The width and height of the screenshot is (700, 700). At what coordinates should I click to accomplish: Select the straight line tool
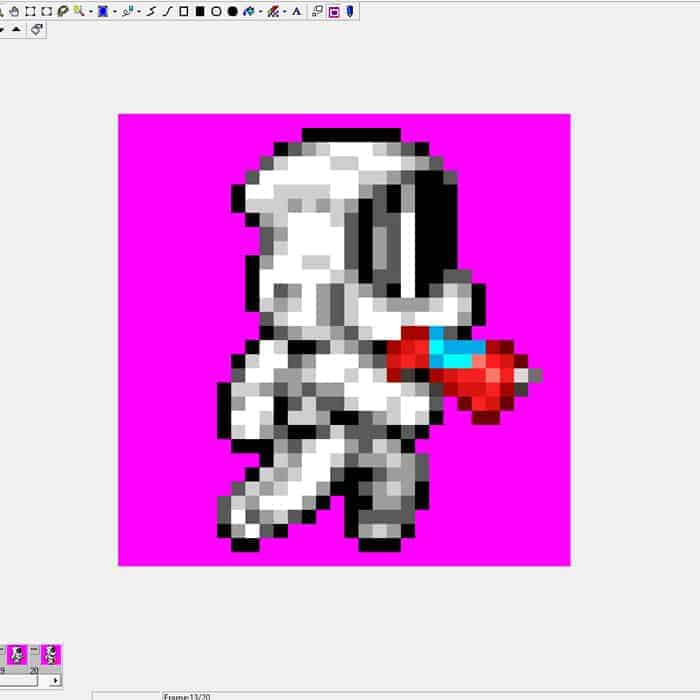(x=167, y=12)
